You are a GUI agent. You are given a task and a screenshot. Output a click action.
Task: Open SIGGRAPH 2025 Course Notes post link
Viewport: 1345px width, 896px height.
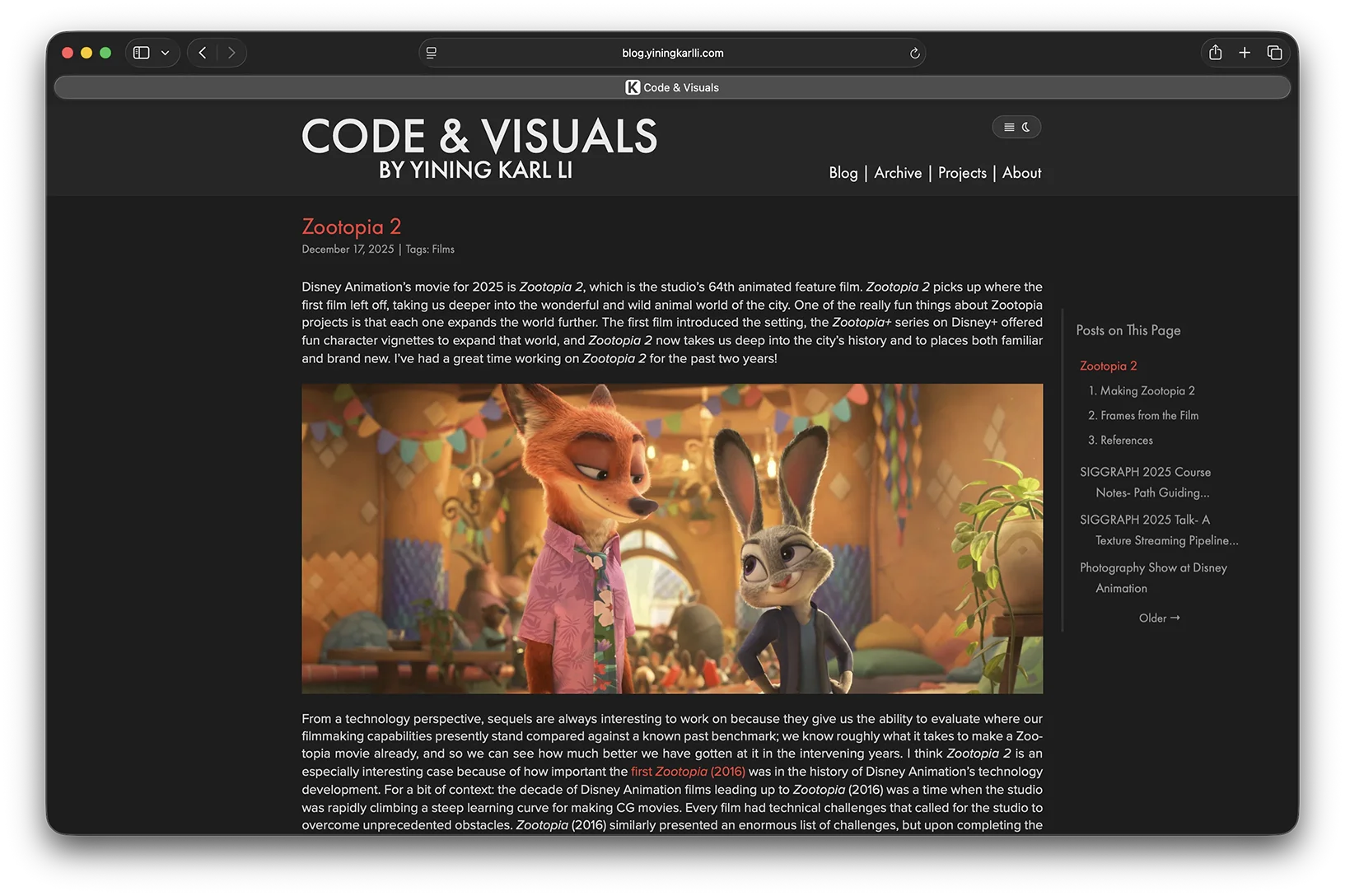tap(1145, 482)
